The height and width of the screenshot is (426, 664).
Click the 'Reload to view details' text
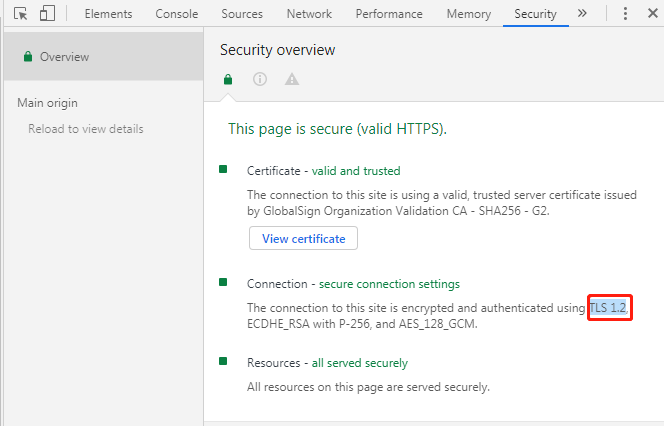click(86, 129)
